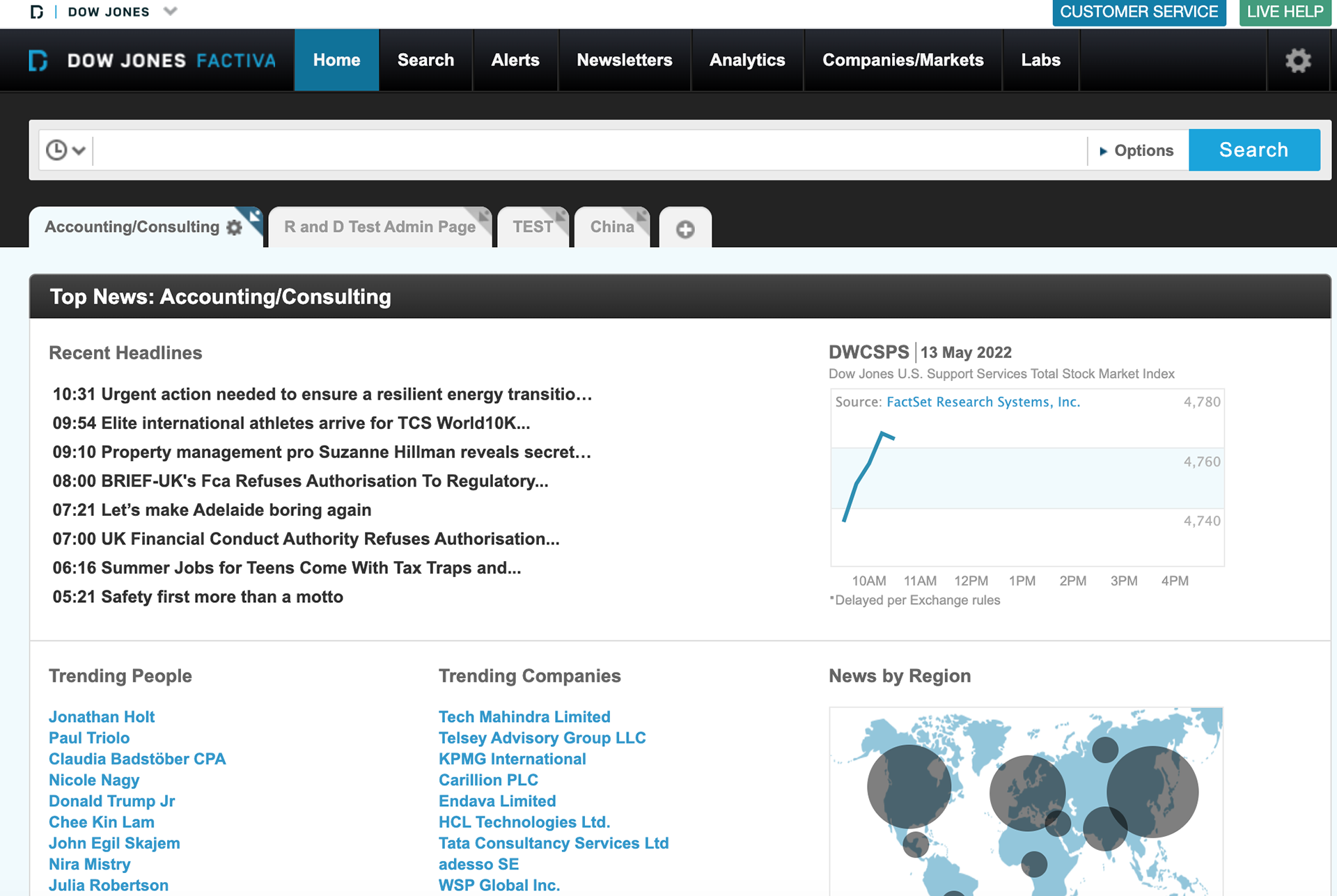Screen dimensions: 1337x896
Task: Click the Europe bubble on region map
Action: (x=1028, y=793)
